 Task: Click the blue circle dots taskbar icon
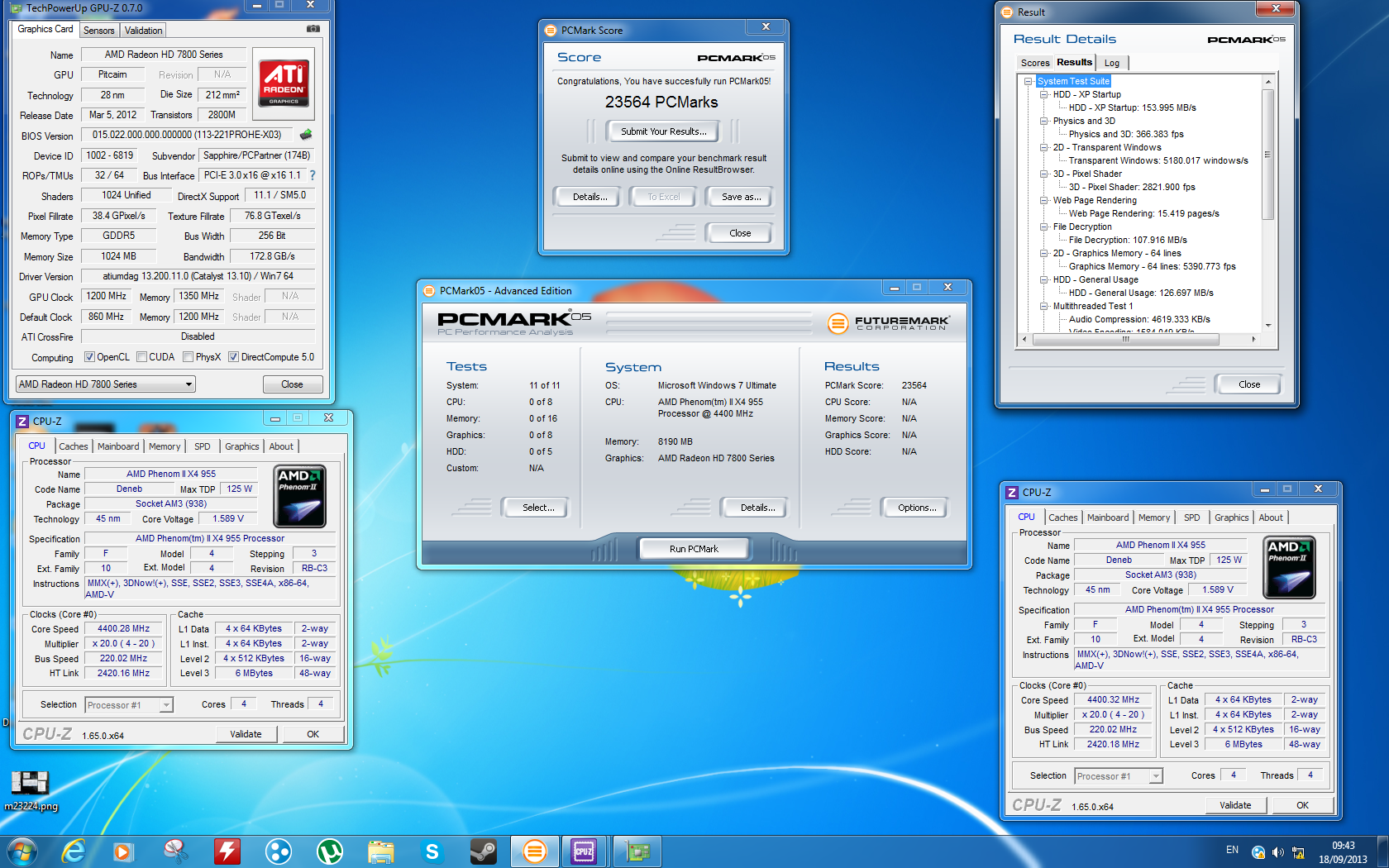pos(279,851)
